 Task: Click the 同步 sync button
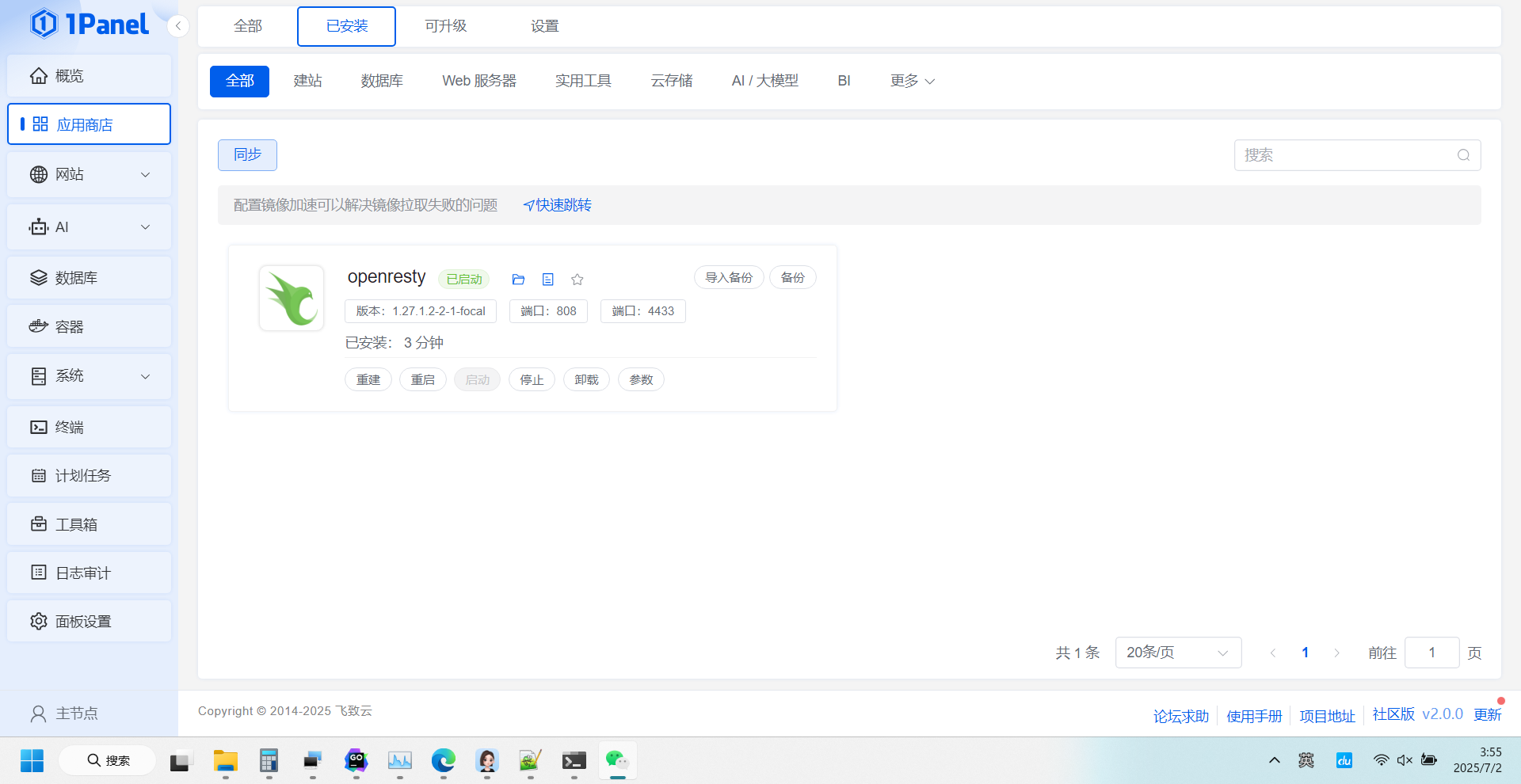[x=247, y=155]
